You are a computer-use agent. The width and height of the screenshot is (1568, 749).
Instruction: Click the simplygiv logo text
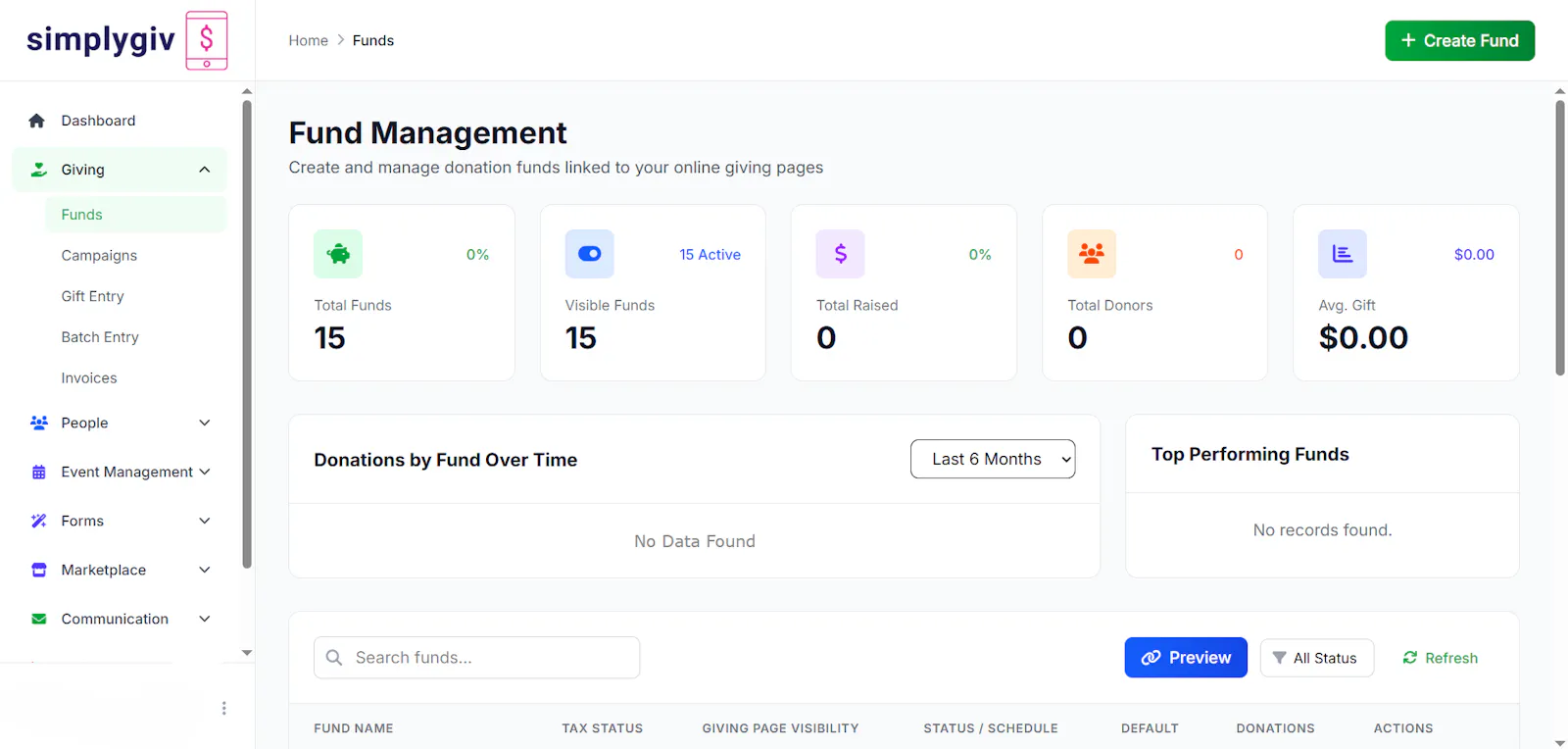pyautogui.click(x=101, y=39)
